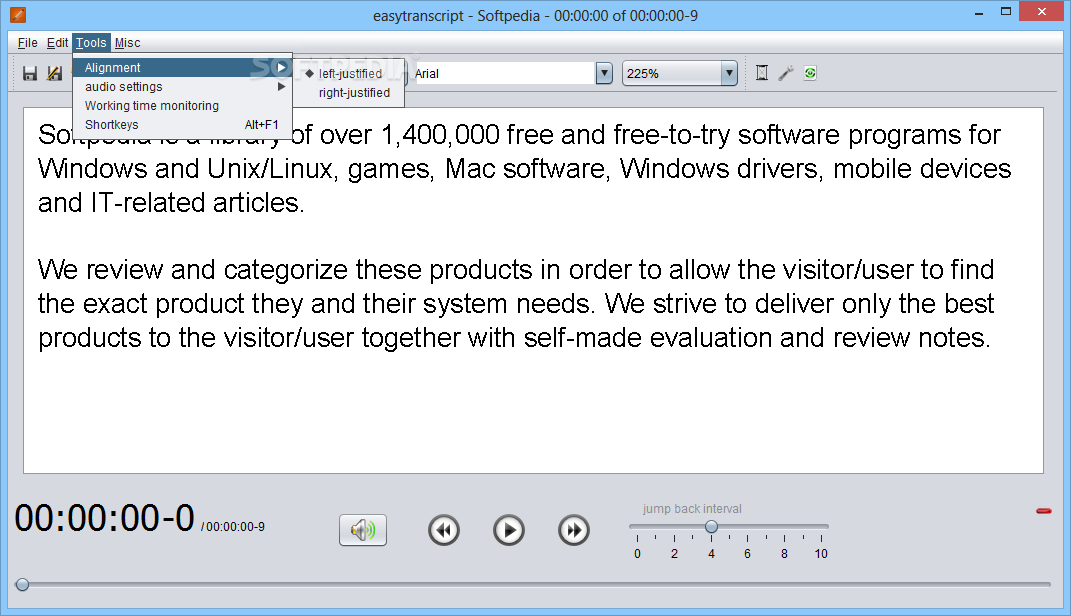Image resolution: width=1071 pixels, height=616 pixels.
Task: Close the easytranscript window
Action: 1042,12
